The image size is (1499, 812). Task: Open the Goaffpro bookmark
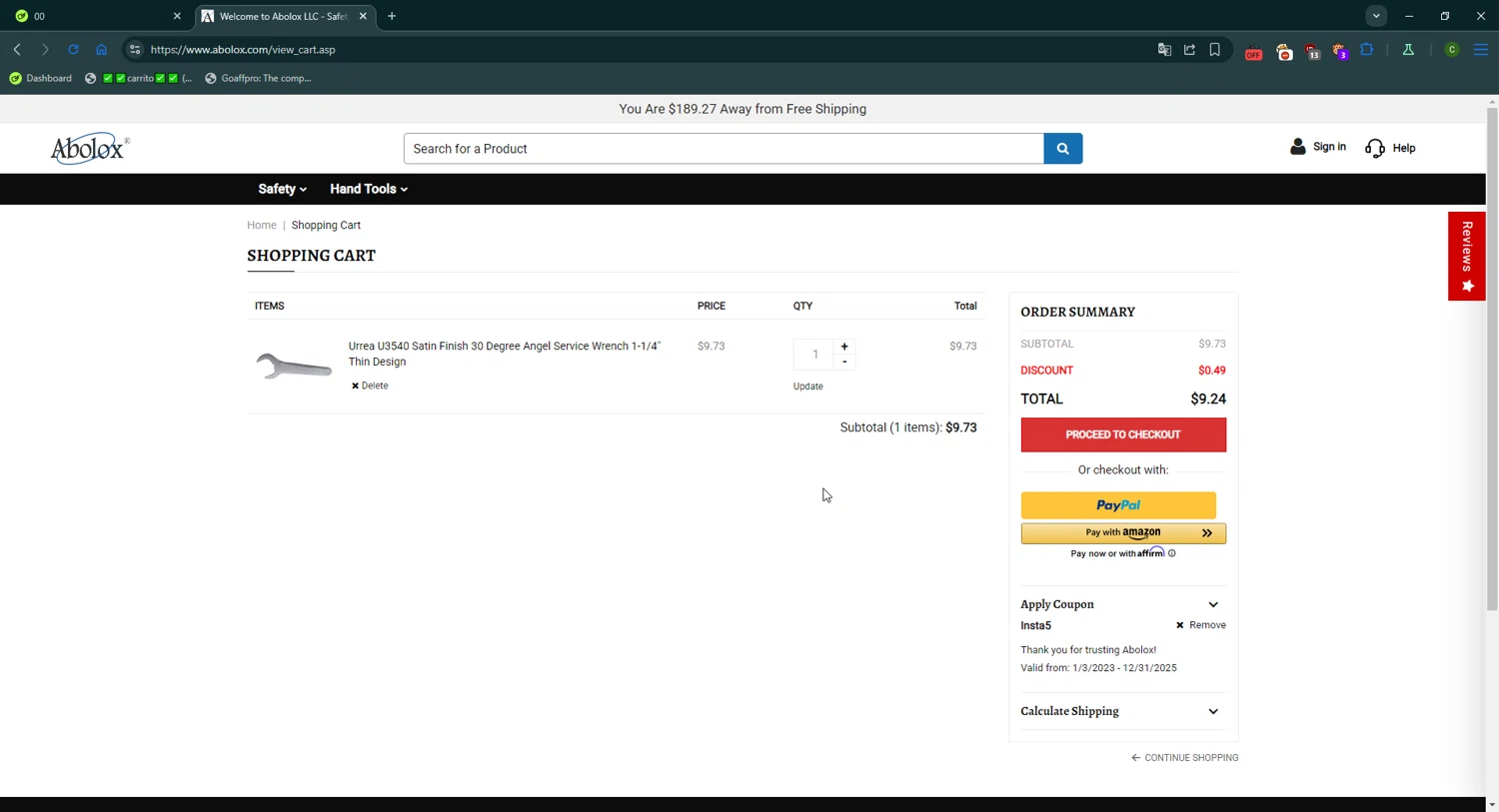[x=258, y=78]
